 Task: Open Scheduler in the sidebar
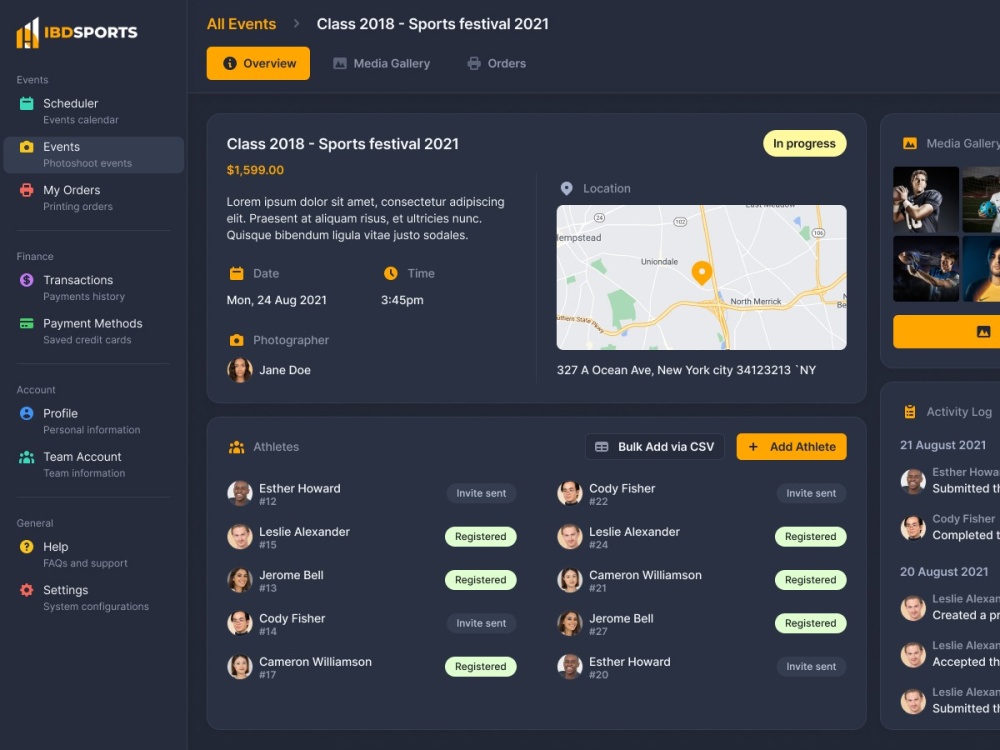coord(94,111)
